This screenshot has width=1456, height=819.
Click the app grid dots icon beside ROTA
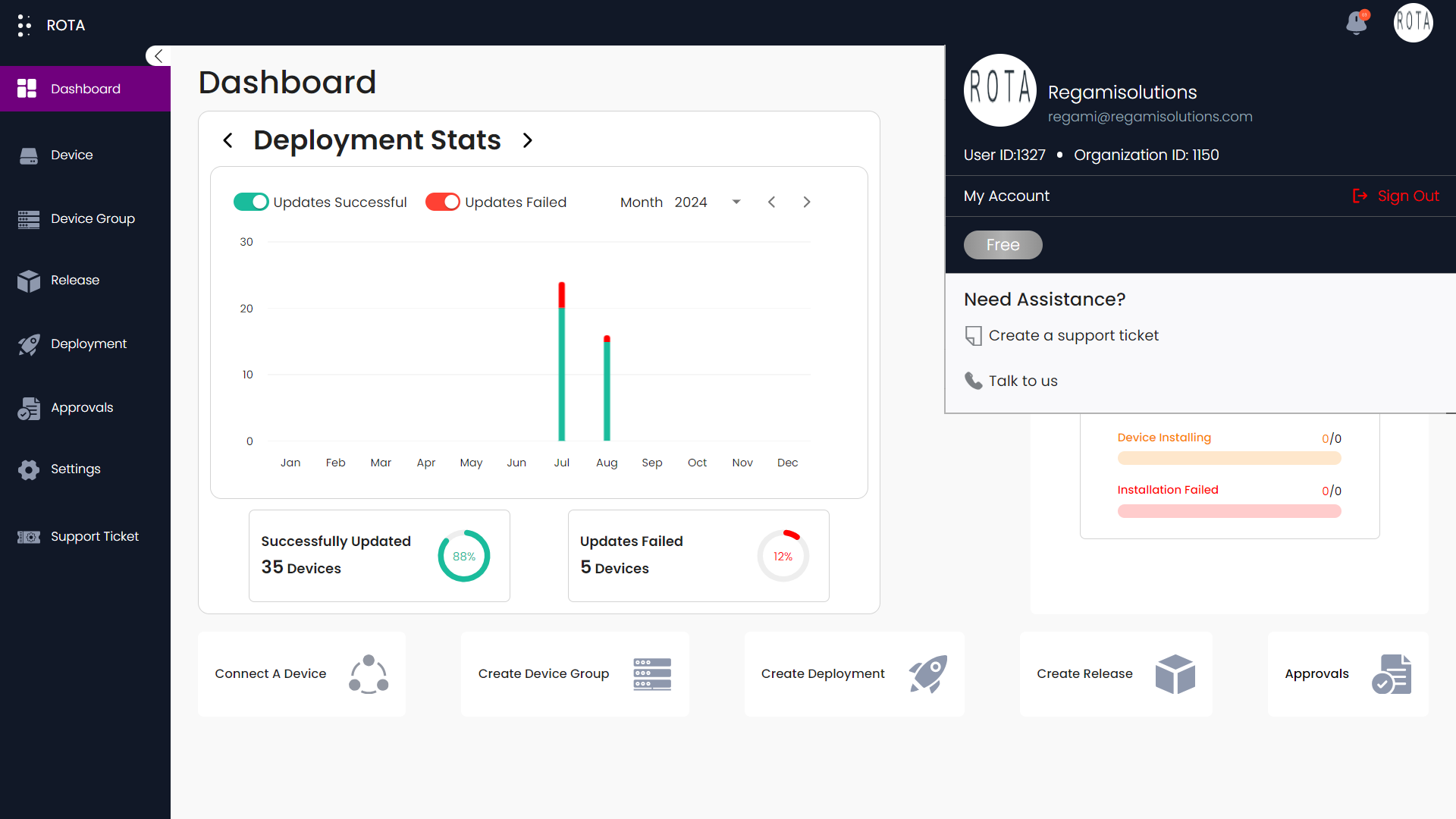tap(24, 25)
